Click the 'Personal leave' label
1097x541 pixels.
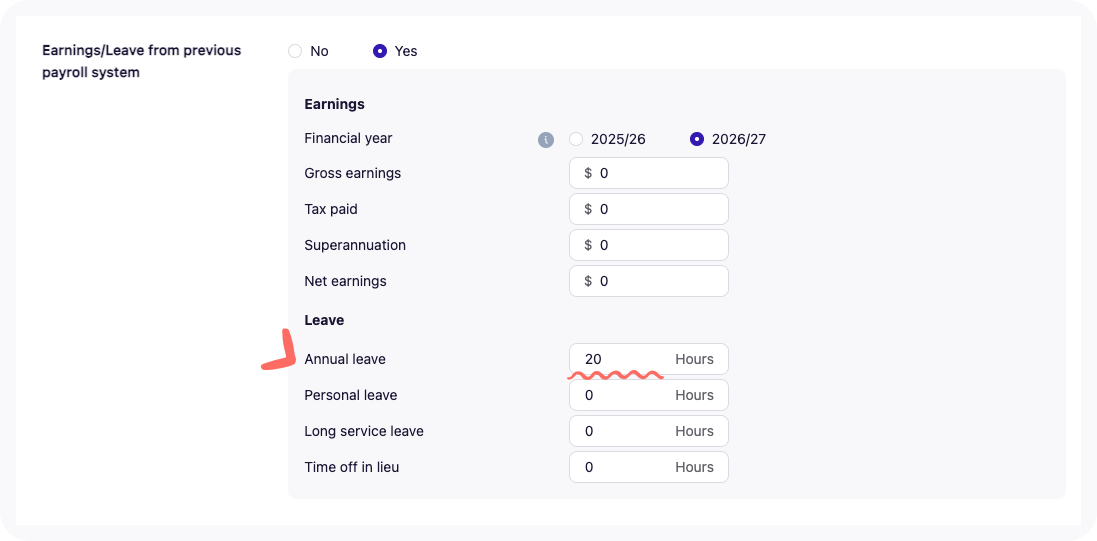click(351, 395)
